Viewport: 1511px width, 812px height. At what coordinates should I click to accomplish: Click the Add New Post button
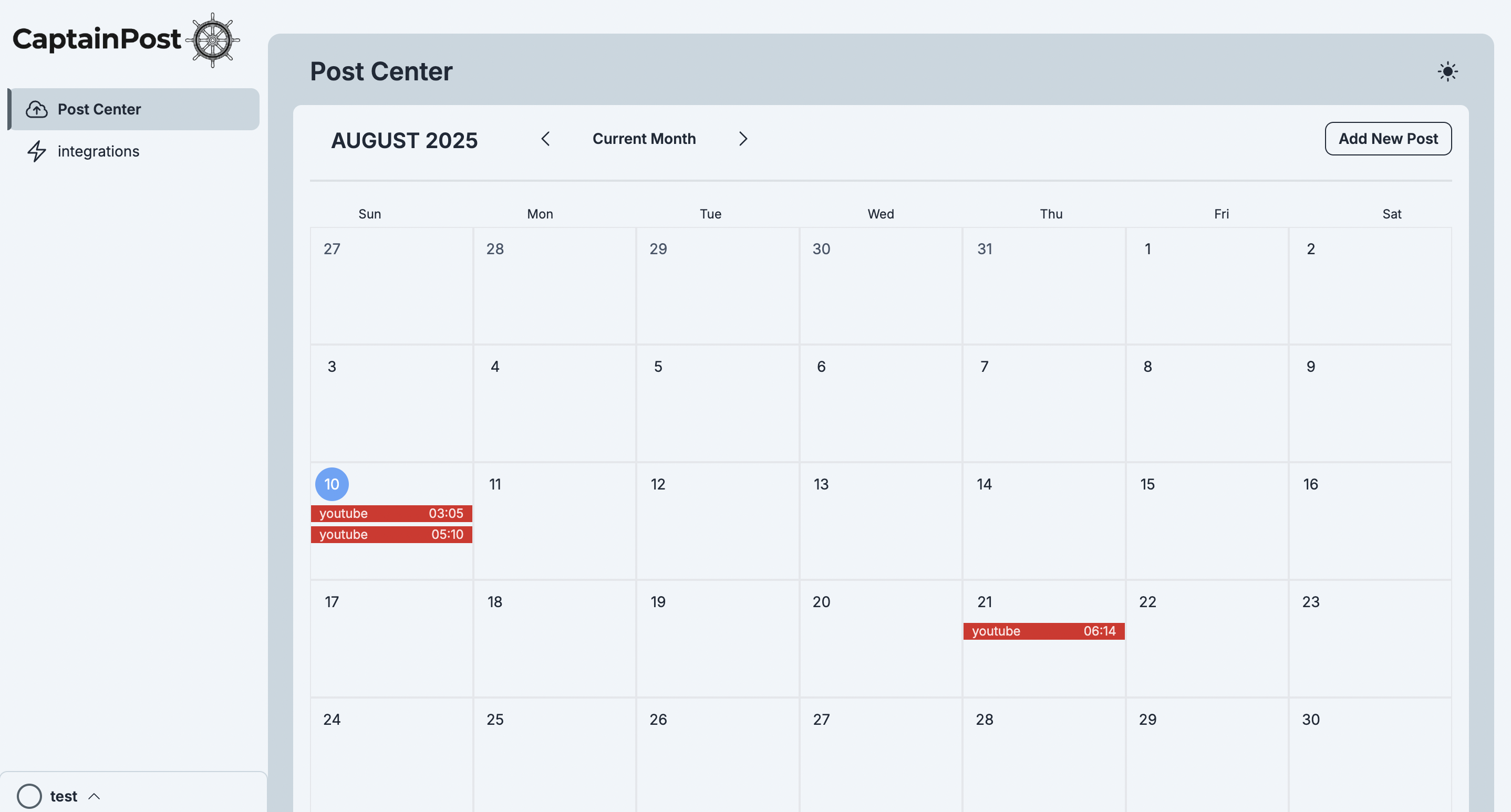(1388, 139)
